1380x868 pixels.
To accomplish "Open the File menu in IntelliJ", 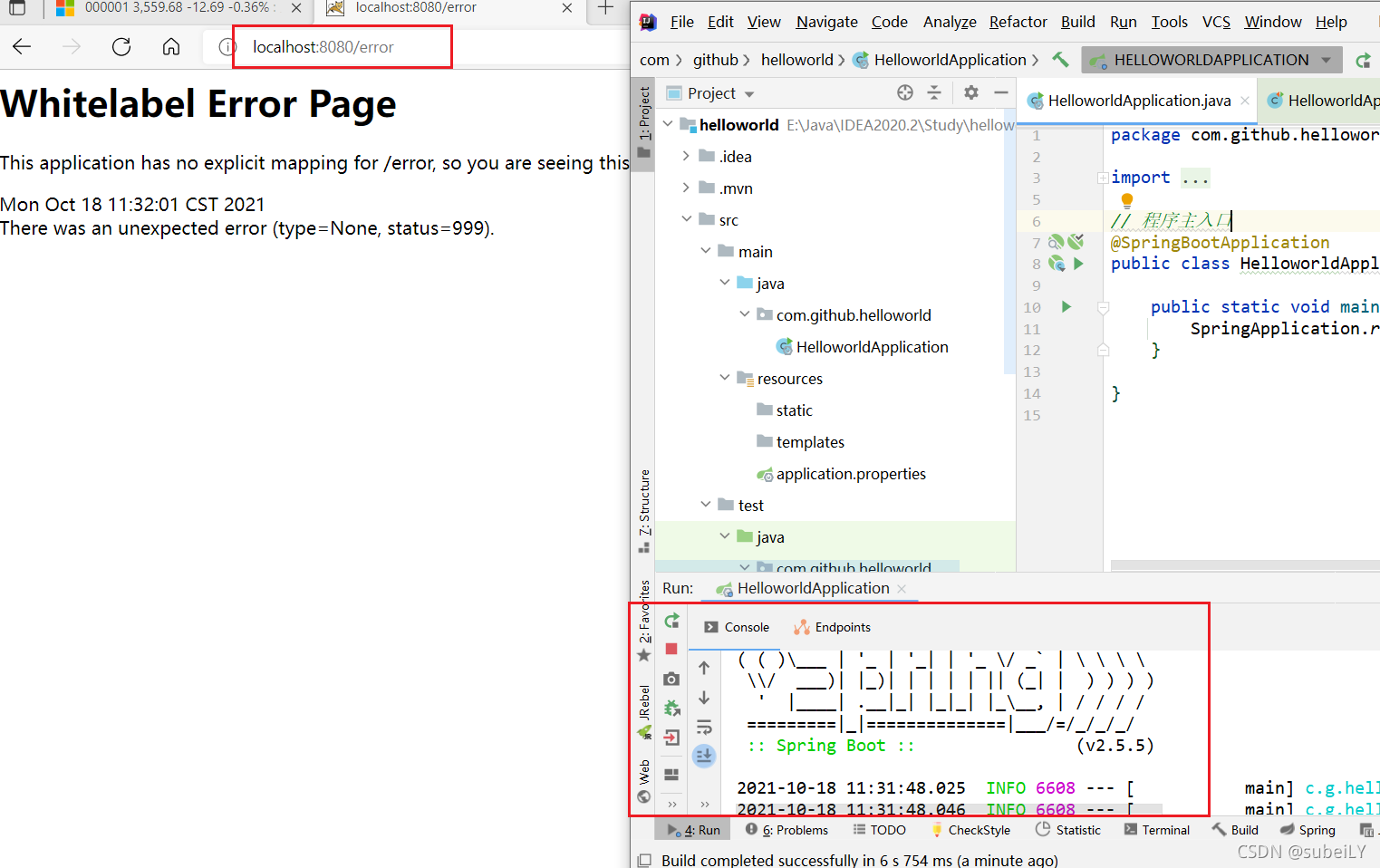I will [682, 22].
